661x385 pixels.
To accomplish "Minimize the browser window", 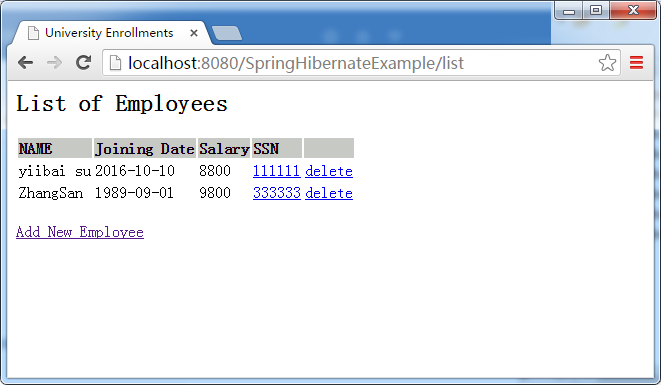I will 569,11.
